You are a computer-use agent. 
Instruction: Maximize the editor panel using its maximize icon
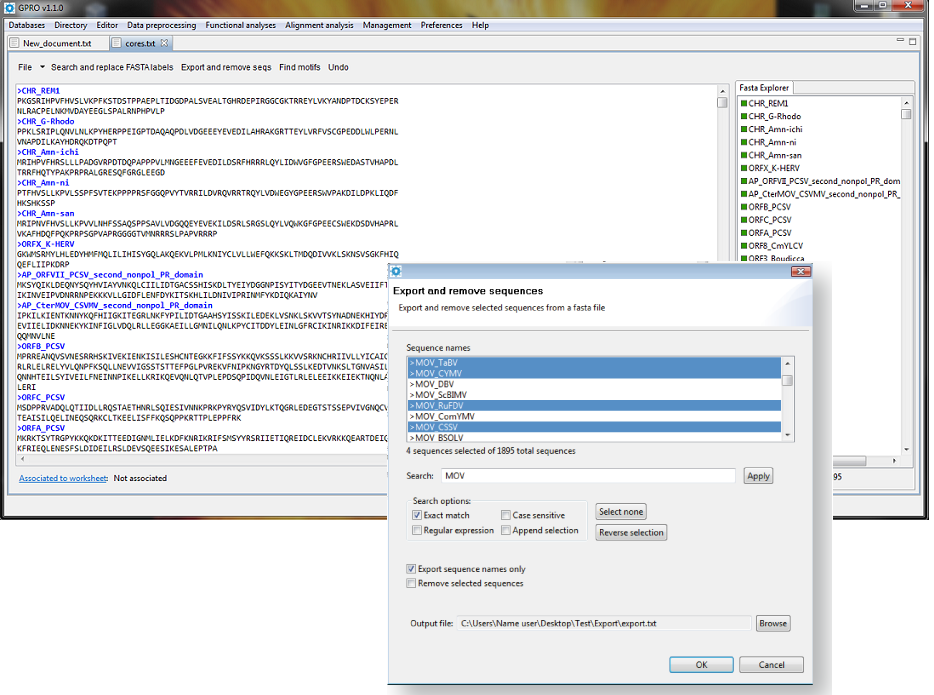click(911, 42)
